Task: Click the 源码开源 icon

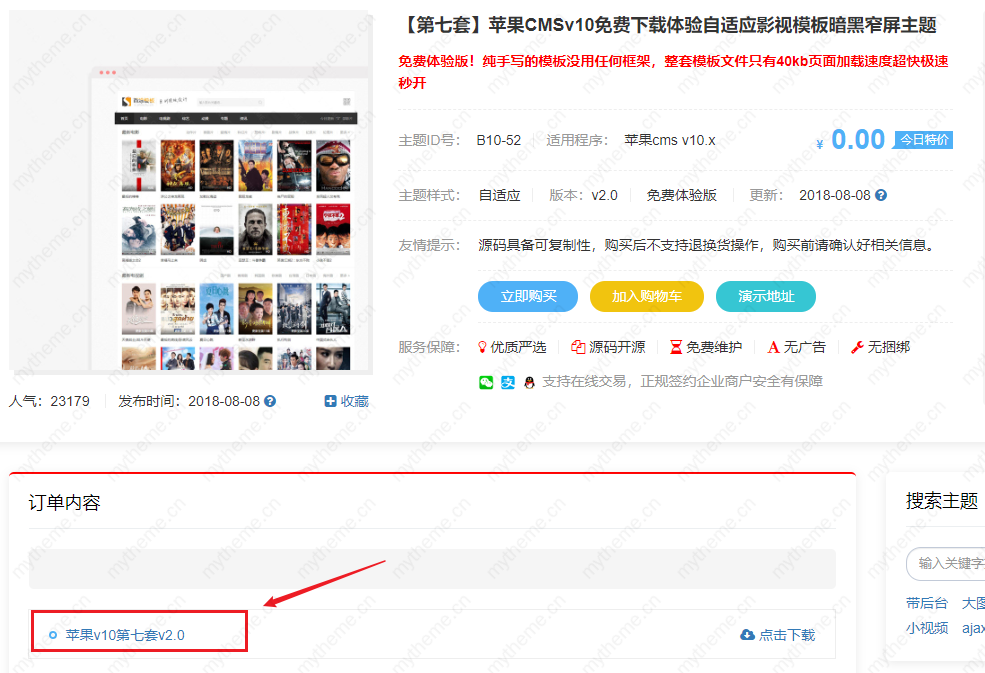Action: [x=578, y=347]
